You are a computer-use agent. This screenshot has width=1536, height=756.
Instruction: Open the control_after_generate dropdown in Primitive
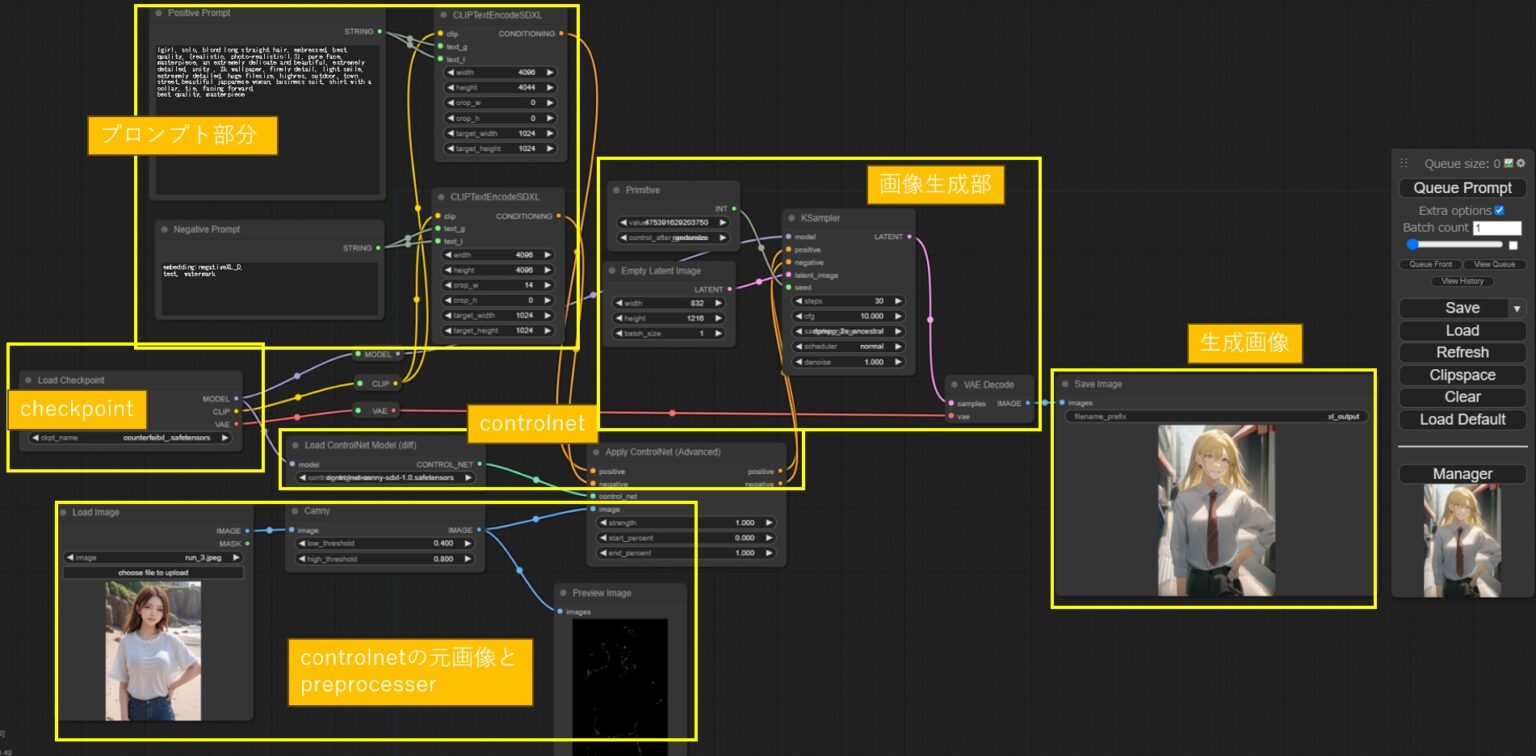670,237
